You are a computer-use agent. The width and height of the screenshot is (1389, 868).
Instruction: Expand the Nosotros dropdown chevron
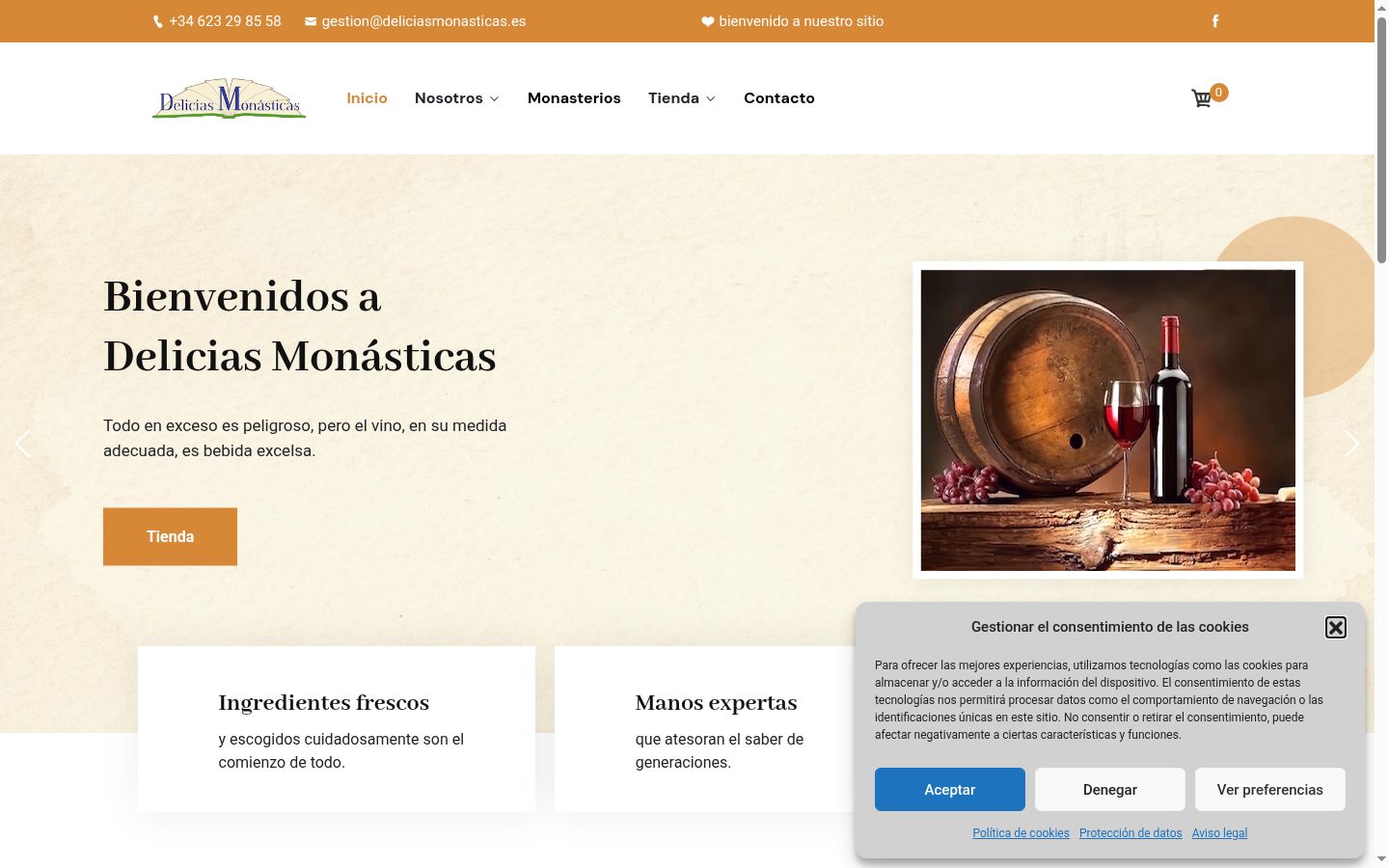[x=495, y=98]
